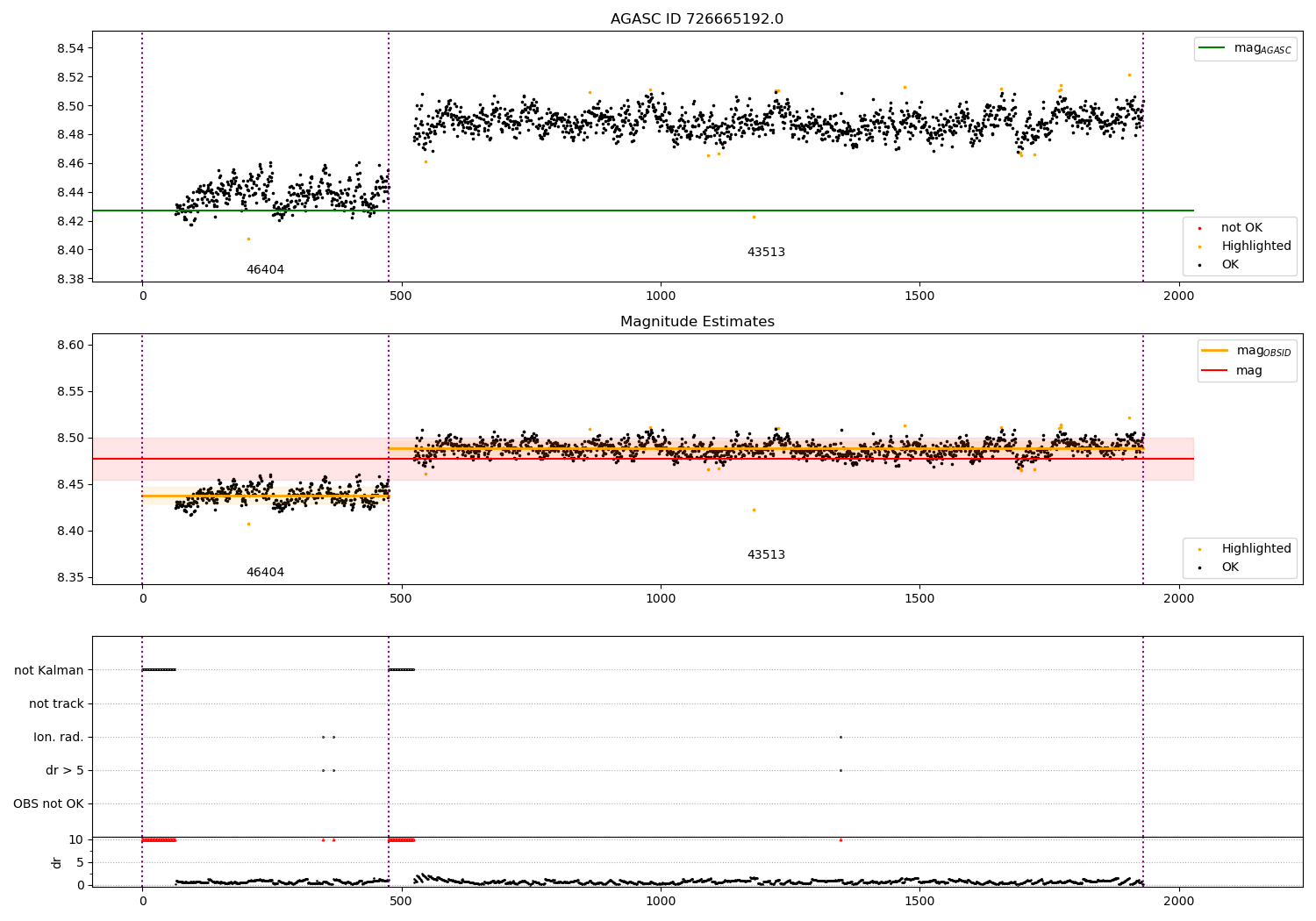Click label '46404' in the Magnitude Estimates plot
The width and height of the screenshot is (1316, 921).
tap(265, 573)
